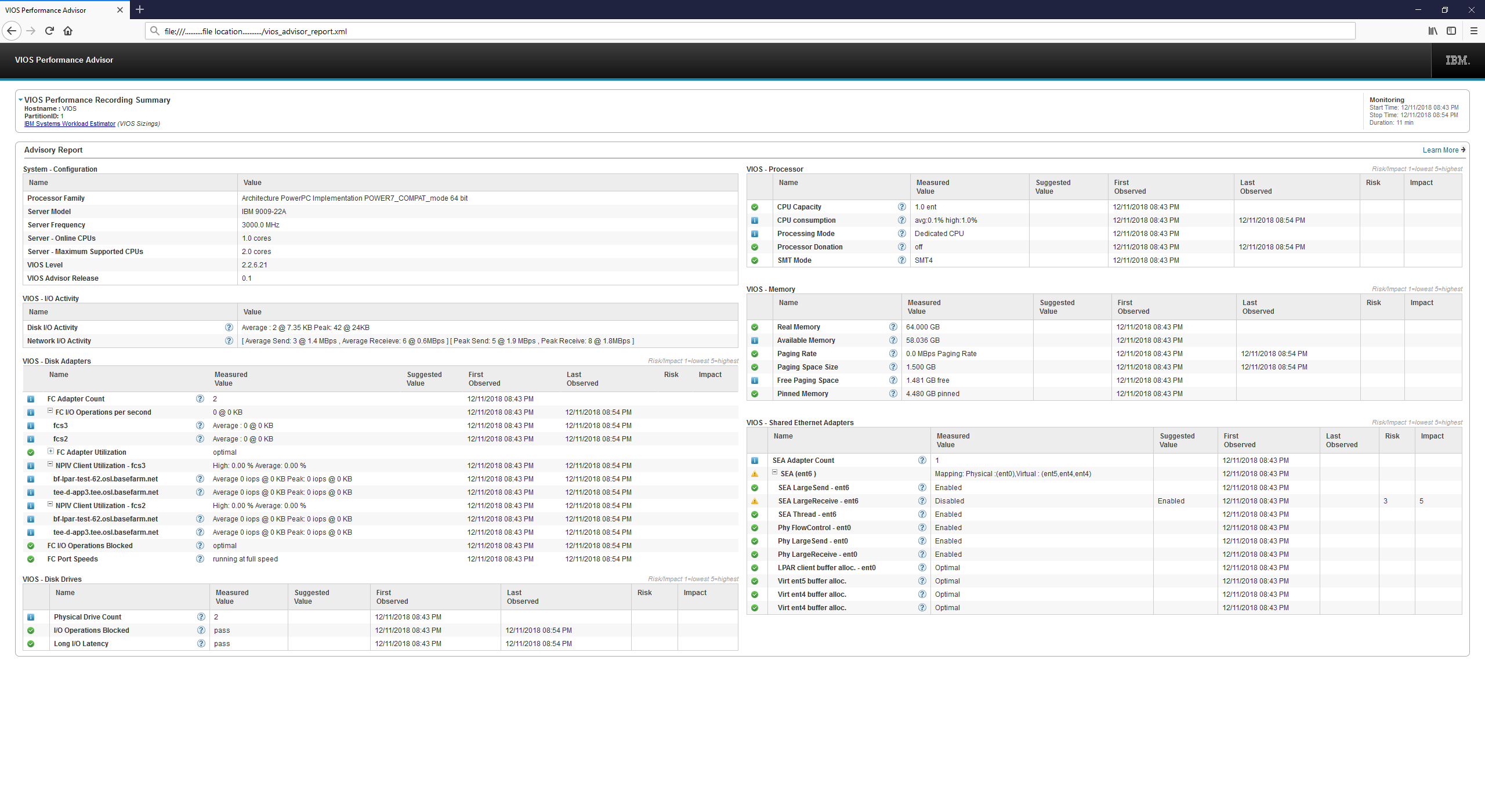Click warning icon beside SEA LargeReceive - ent6
Screen dimensions: 1485x812
point(755,501)
